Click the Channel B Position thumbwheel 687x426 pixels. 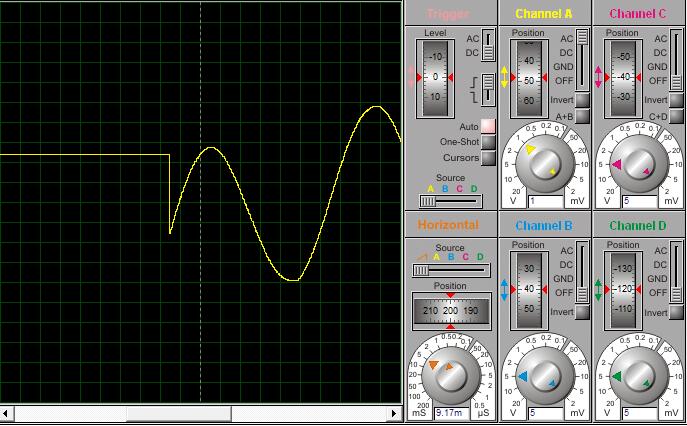[x=529, y=290]
